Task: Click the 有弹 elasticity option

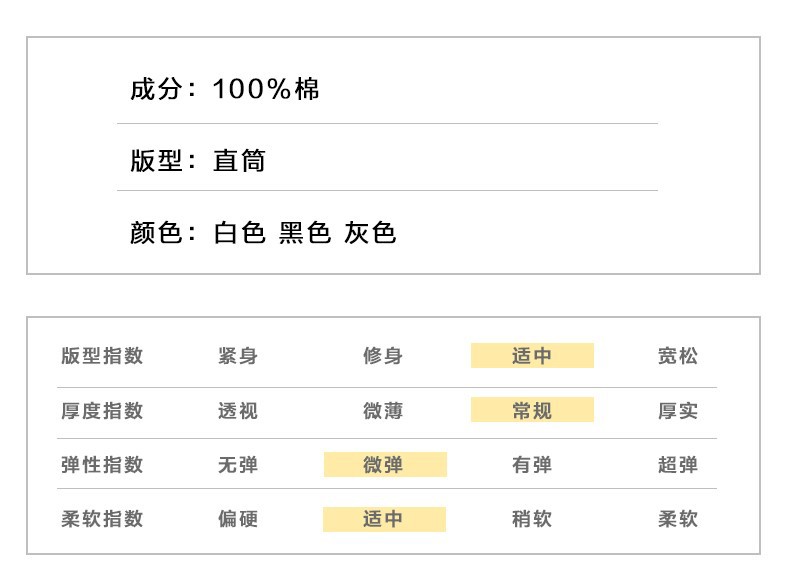Action: [x=531, y=465]
